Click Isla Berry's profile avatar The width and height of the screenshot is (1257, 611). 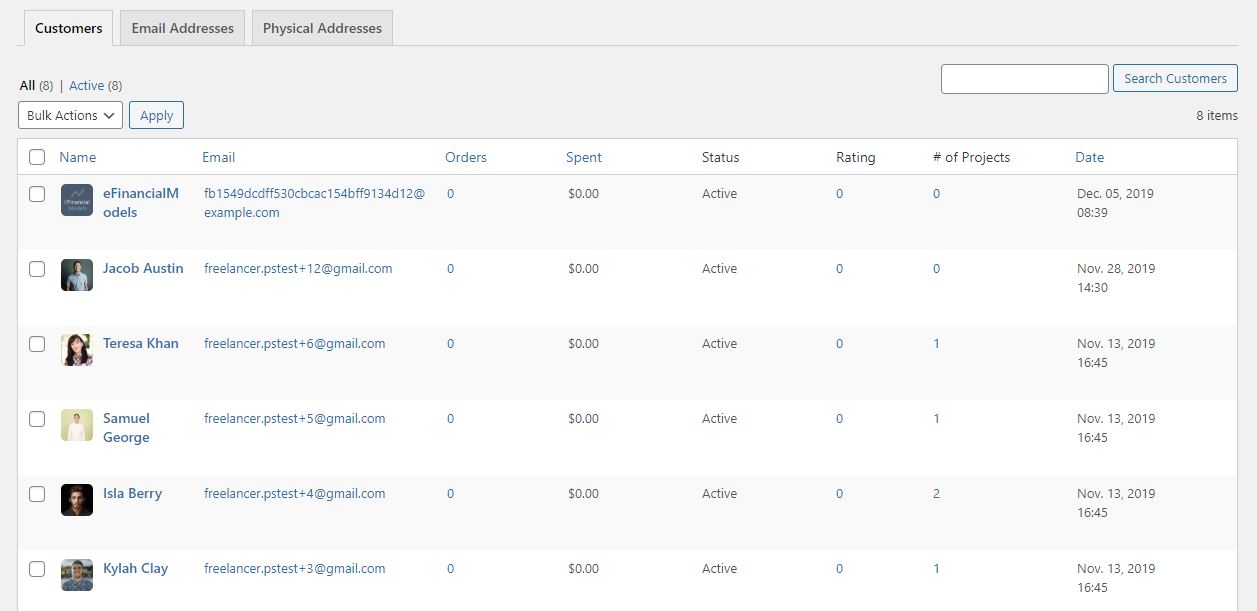(77, 500)
